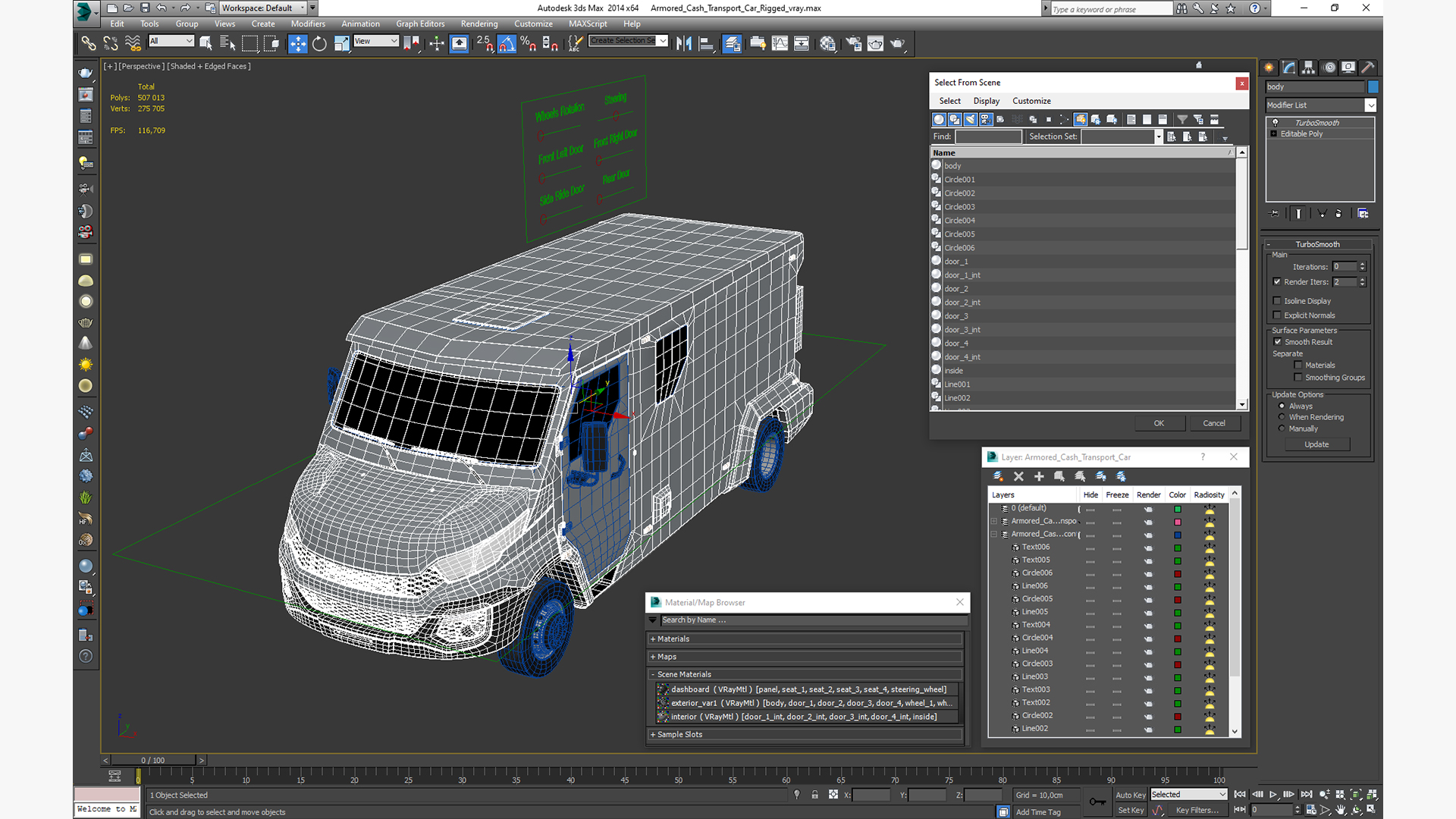
Task: Open the Curve Editor from toolbar
Action: point(780,44)
